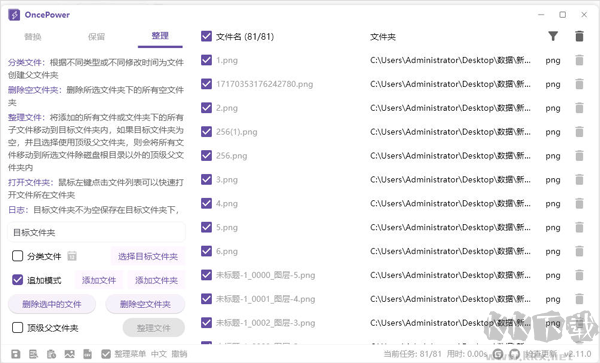Image resolution: width=600 pixels, height=363 pixels.
Task: Switch to the 保留 tab
Action: click(96, 37)
